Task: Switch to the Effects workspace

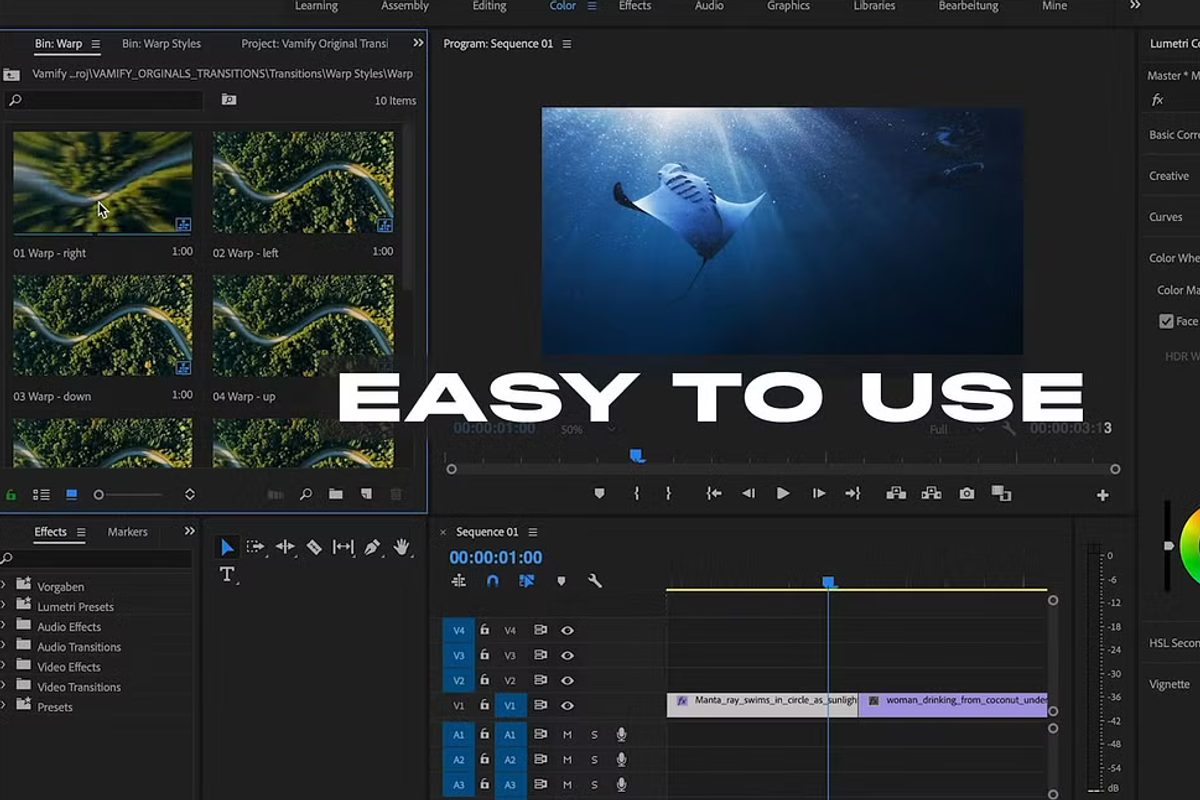Action: pyautogui.click(x=635, y=6)
